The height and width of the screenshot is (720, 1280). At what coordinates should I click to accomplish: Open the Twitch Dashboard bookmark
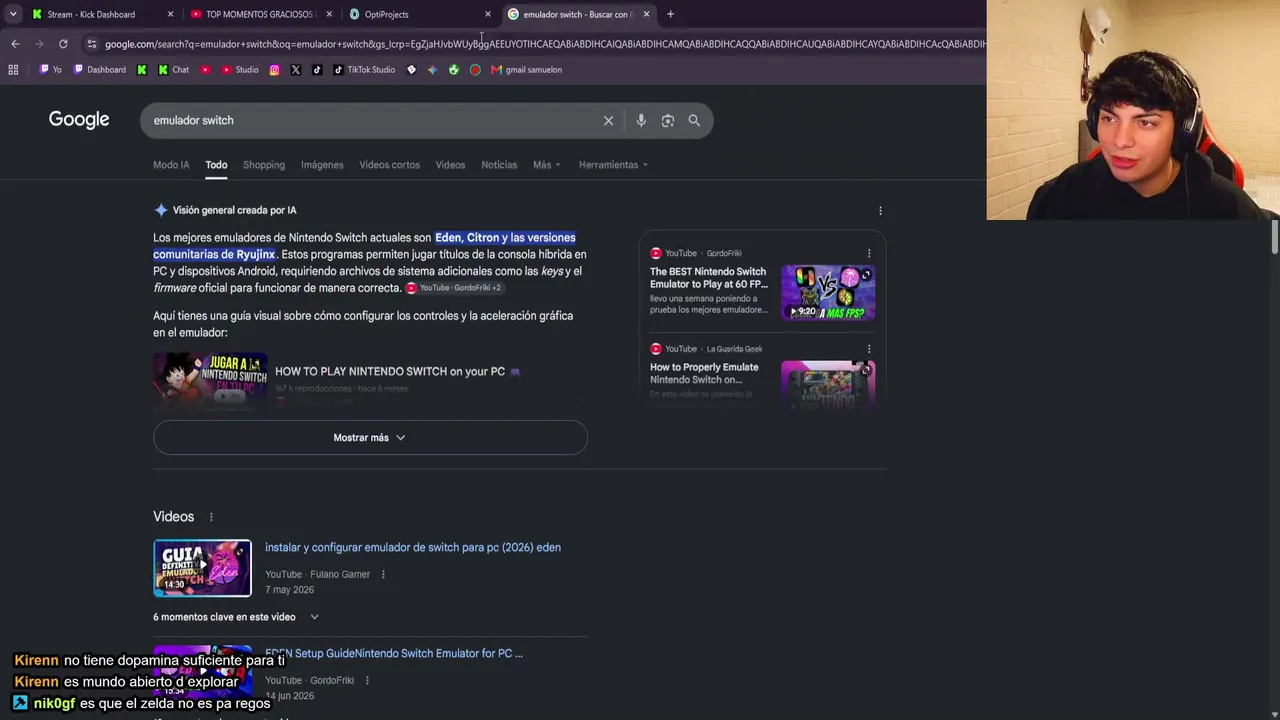click(100, 70)
